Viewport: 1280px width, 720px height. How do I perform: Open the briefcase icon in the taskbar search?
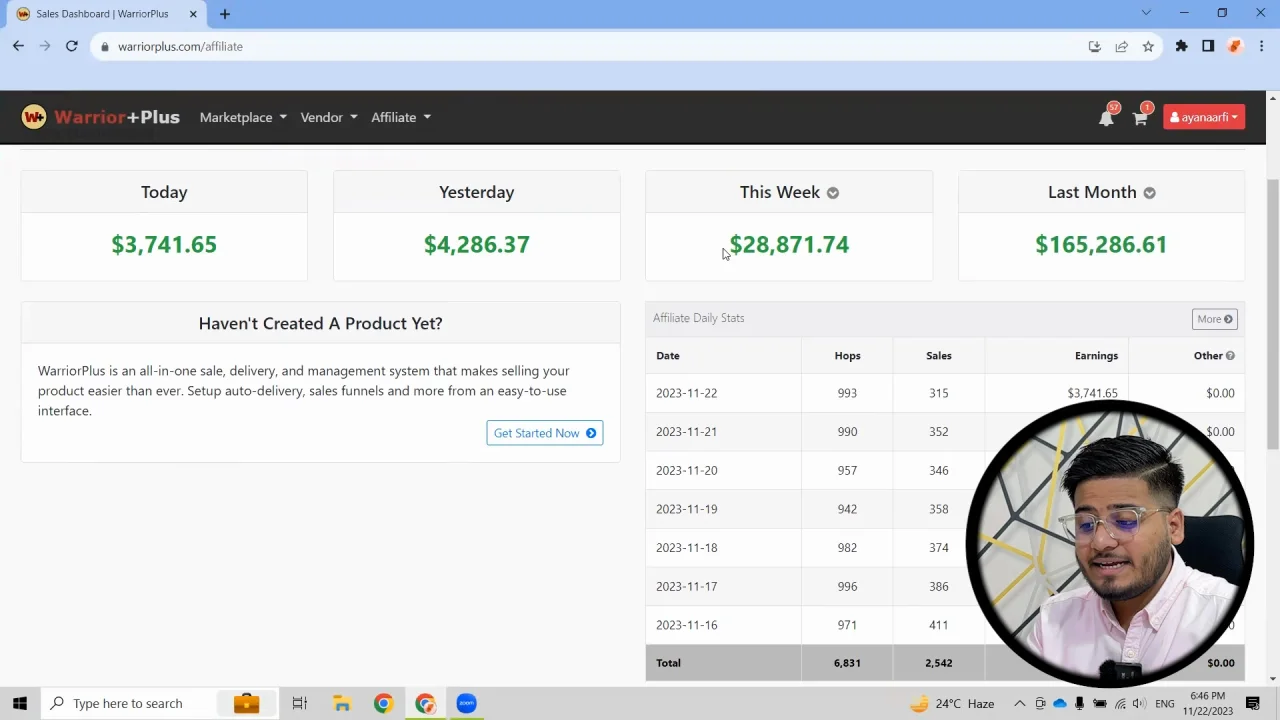(246, 703)
